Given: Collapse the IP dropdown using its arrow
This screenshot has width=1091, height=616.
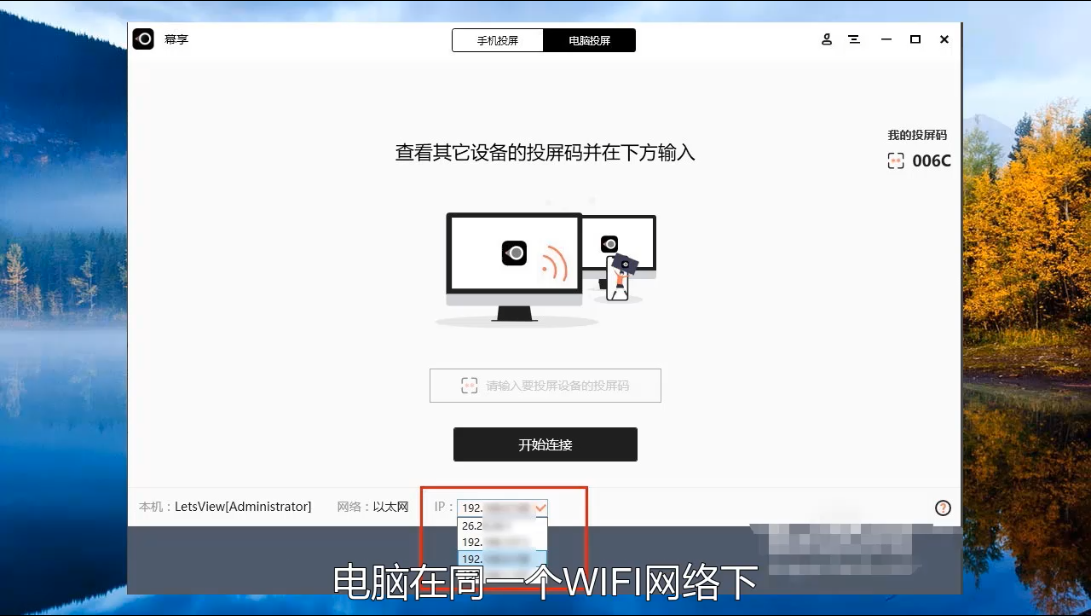Looking at the screenshot, I should click(541, 508).
